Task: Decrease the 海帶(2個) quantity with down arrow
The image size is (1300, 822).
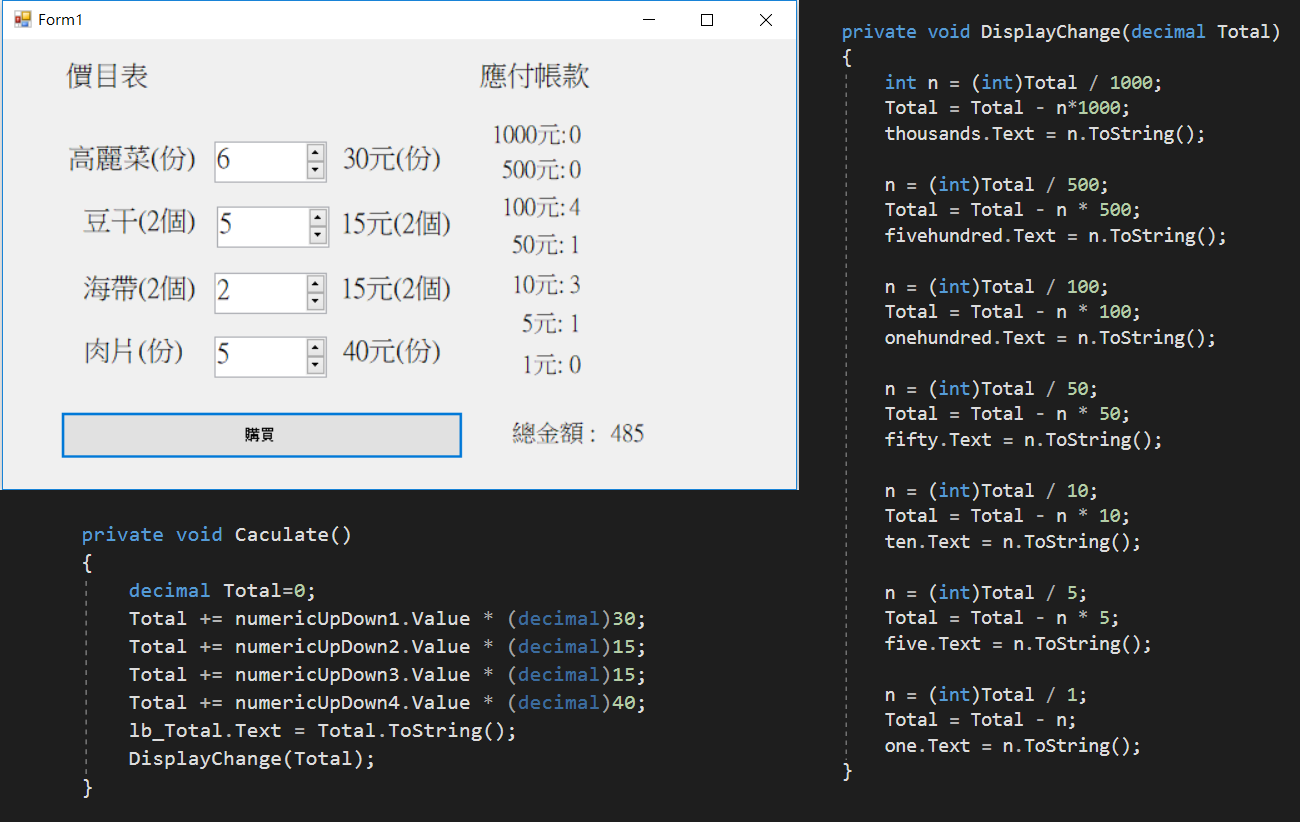Action: (316, 301)
